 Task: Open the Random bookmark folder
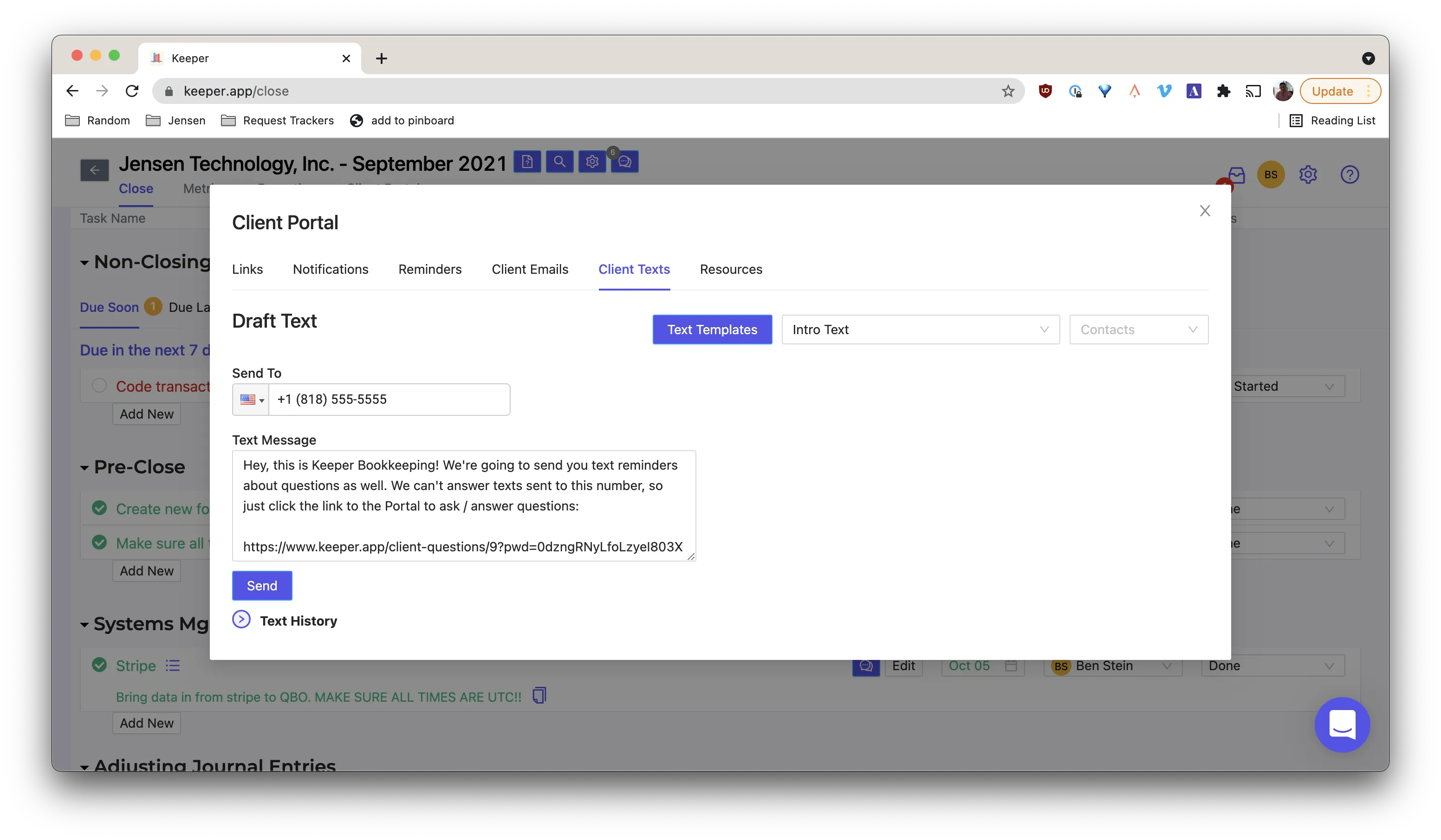98,121
